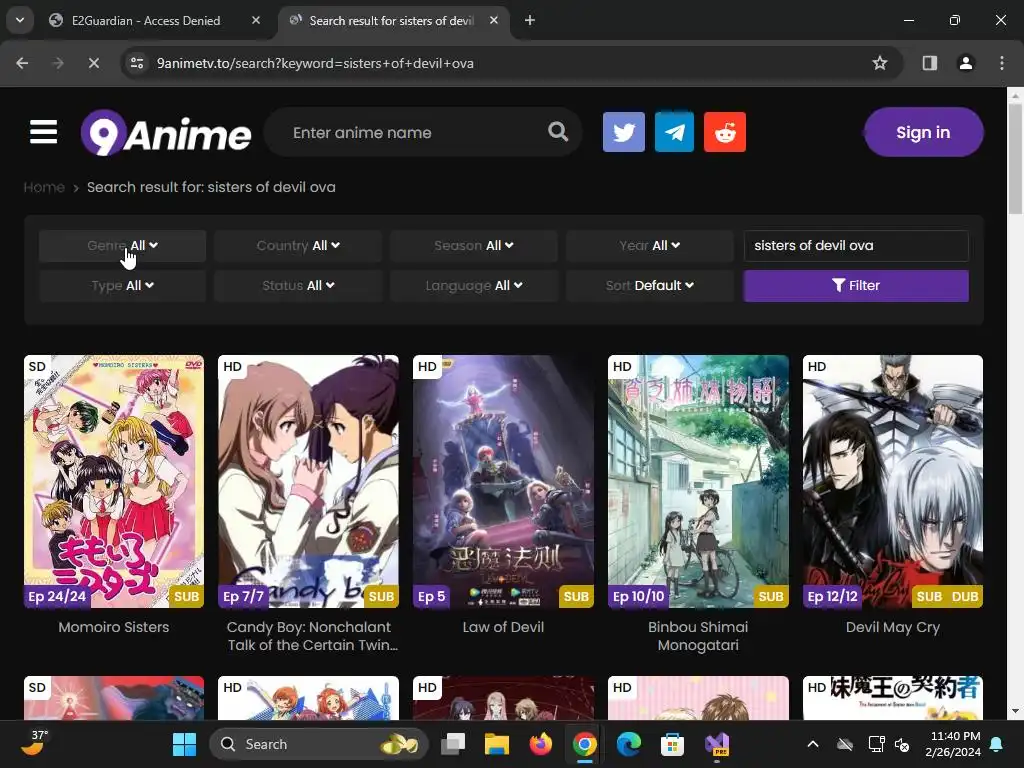The height and width of the screenshot is (768, 1024).
Task: Launch Microsoft Edge from the taskbar
Action: 628,744
